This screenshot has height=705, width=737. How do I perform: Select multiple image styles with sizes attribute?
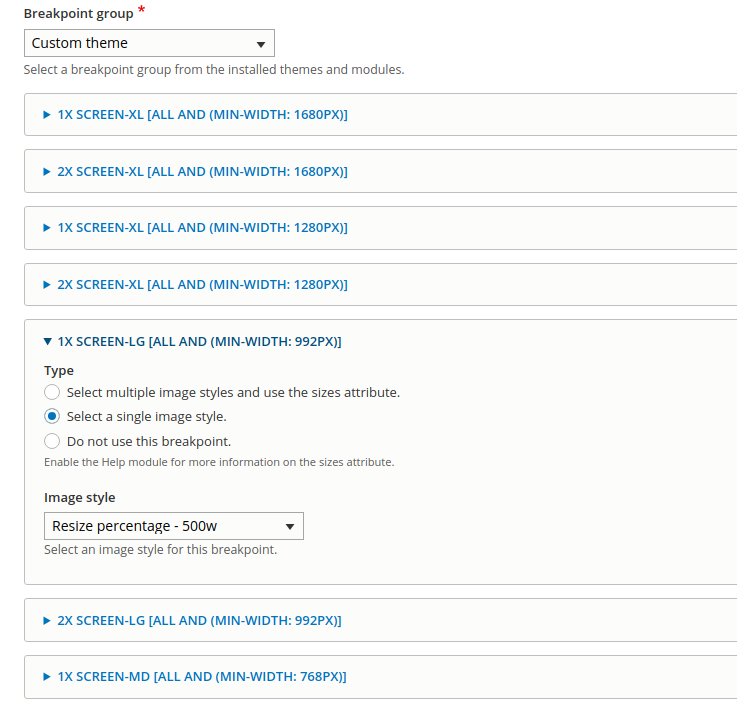pyautogui.click(x=52, y=392)
